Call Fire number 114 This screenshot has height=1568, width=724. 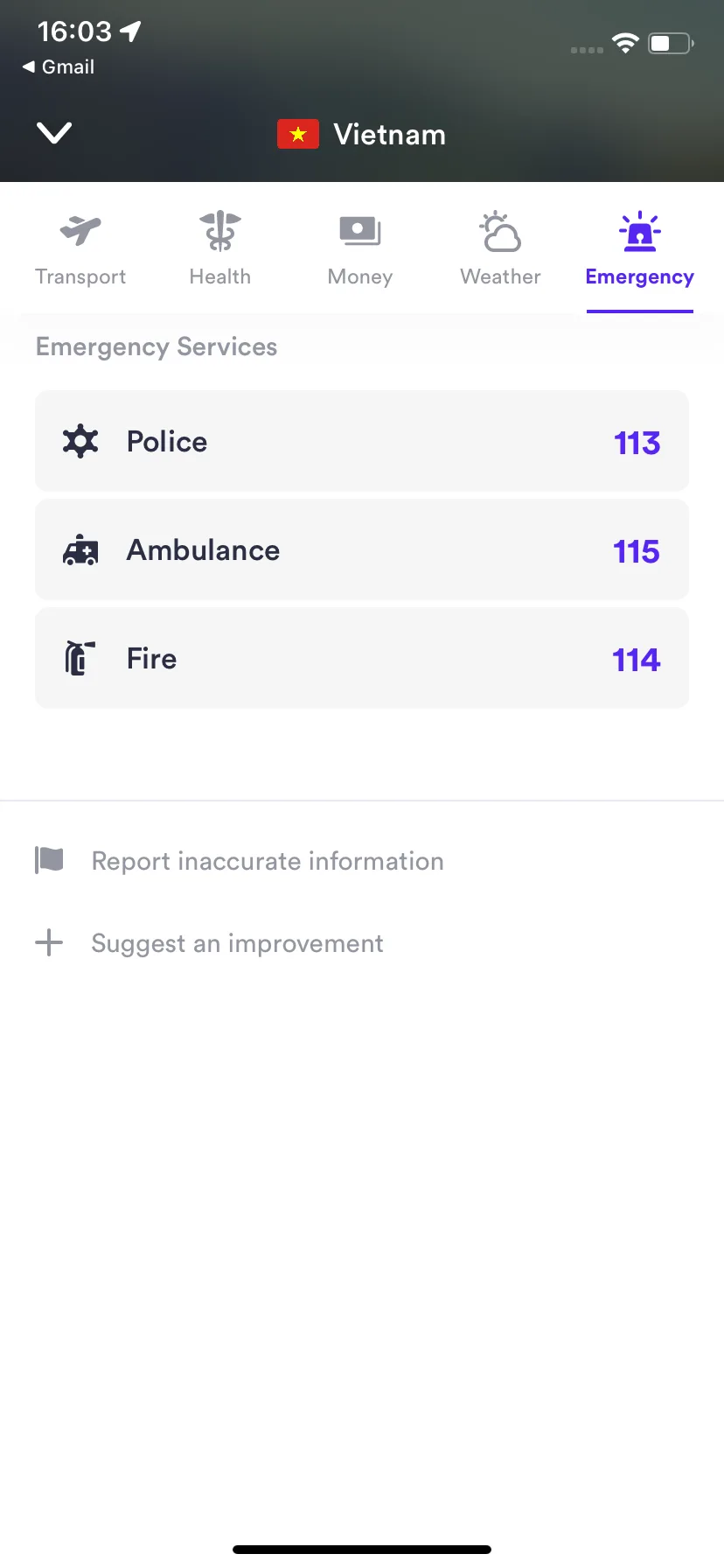637,660
